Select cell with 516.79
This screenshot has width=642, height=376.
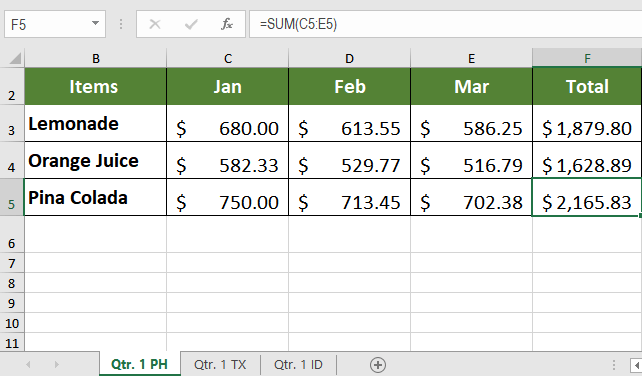click(x=471, y=160)
